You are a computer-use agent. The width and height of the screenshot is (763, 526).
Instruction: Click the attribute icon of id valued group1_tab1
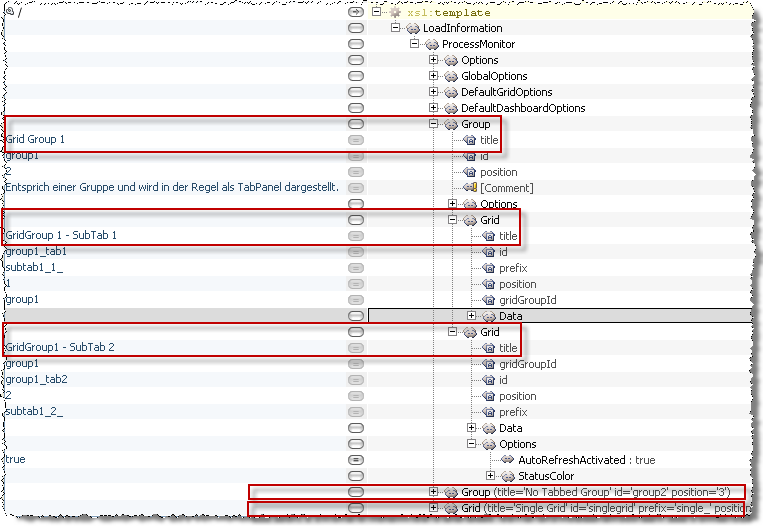click(x=489, y=252)
